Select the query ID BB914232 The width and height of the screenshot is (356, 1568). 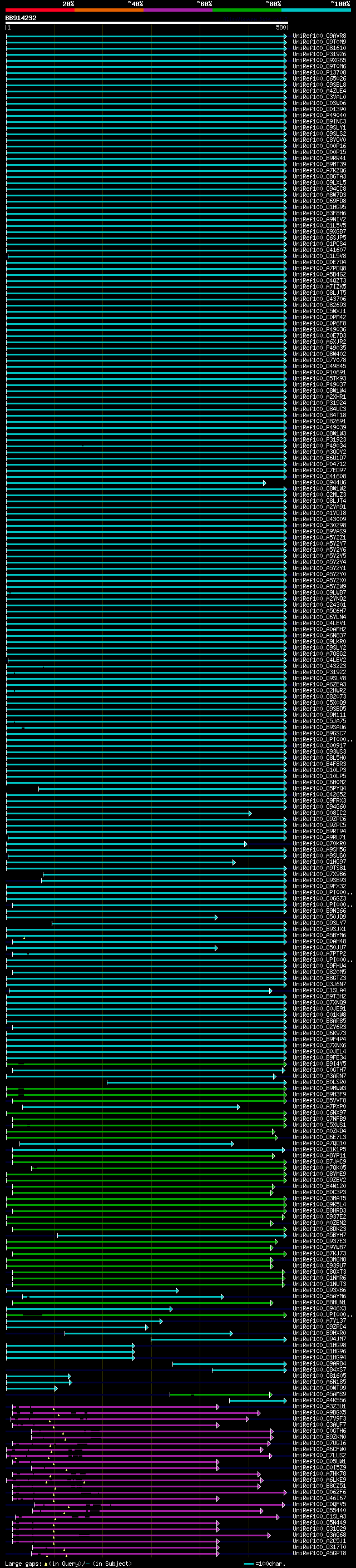21,18
